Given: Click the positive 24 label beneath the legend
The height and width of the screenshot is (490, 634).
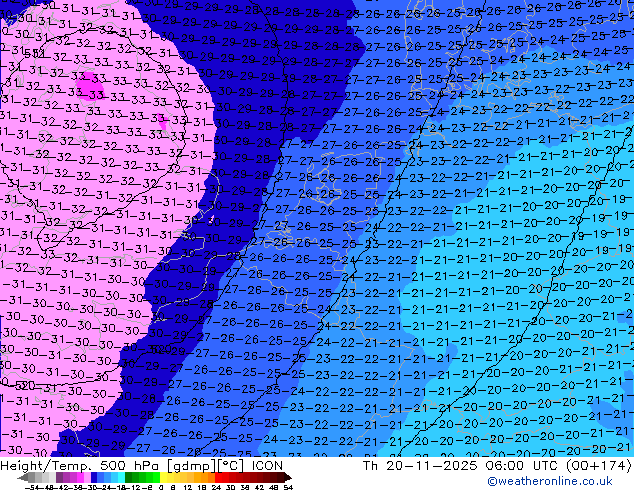Looking at the screenshot, I should coord(216,487).
